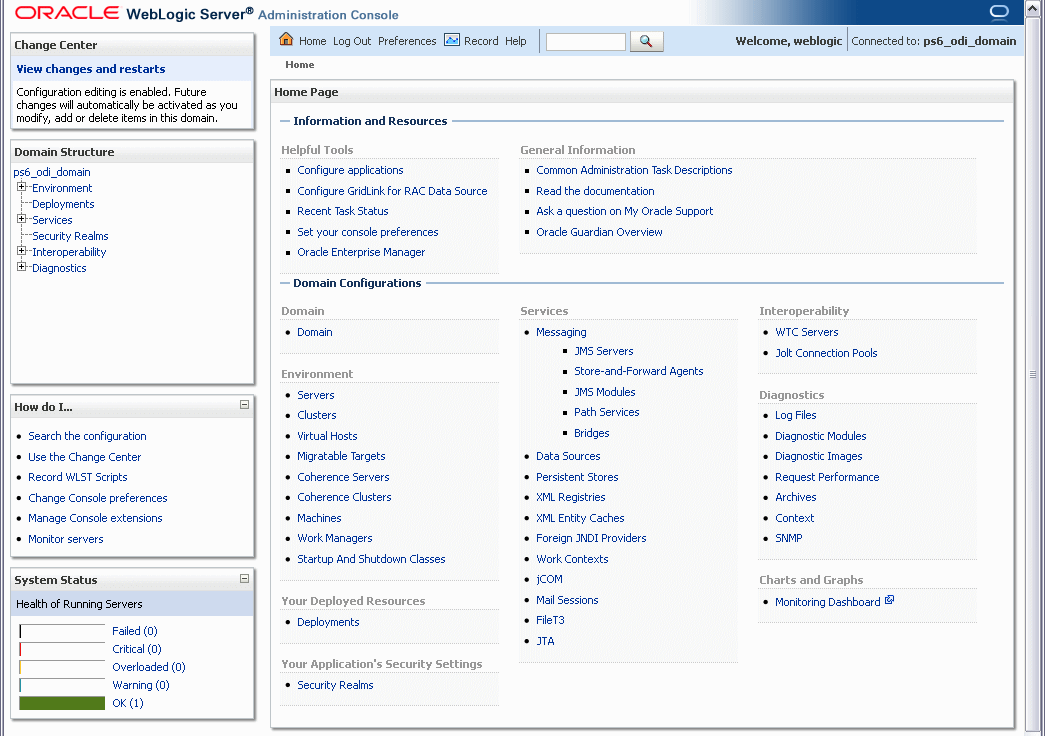
Task: Open Oracle Guardian Overview link
Action: point(599,232)
